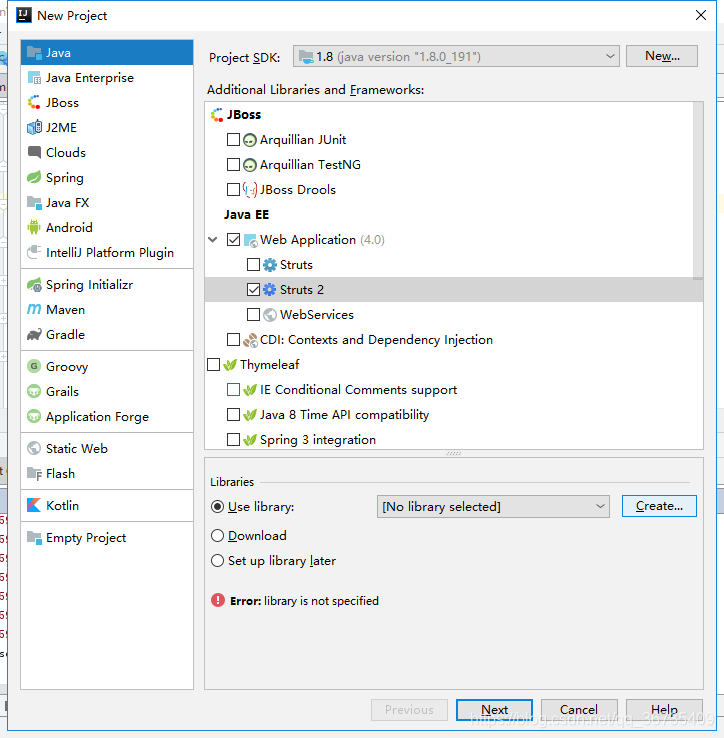Click the JBoss Drools icon
724x738 pixels.
coord(249,190)
